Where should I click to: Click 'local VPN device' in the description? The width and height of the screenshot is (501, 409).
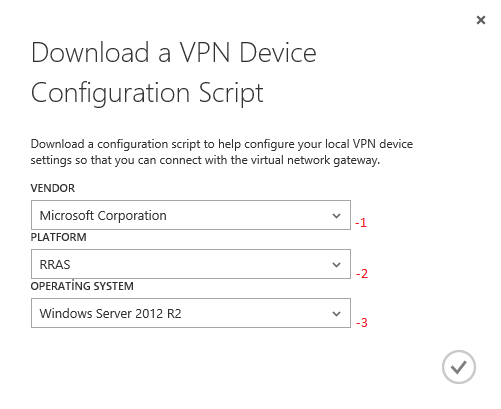[369, 144]
